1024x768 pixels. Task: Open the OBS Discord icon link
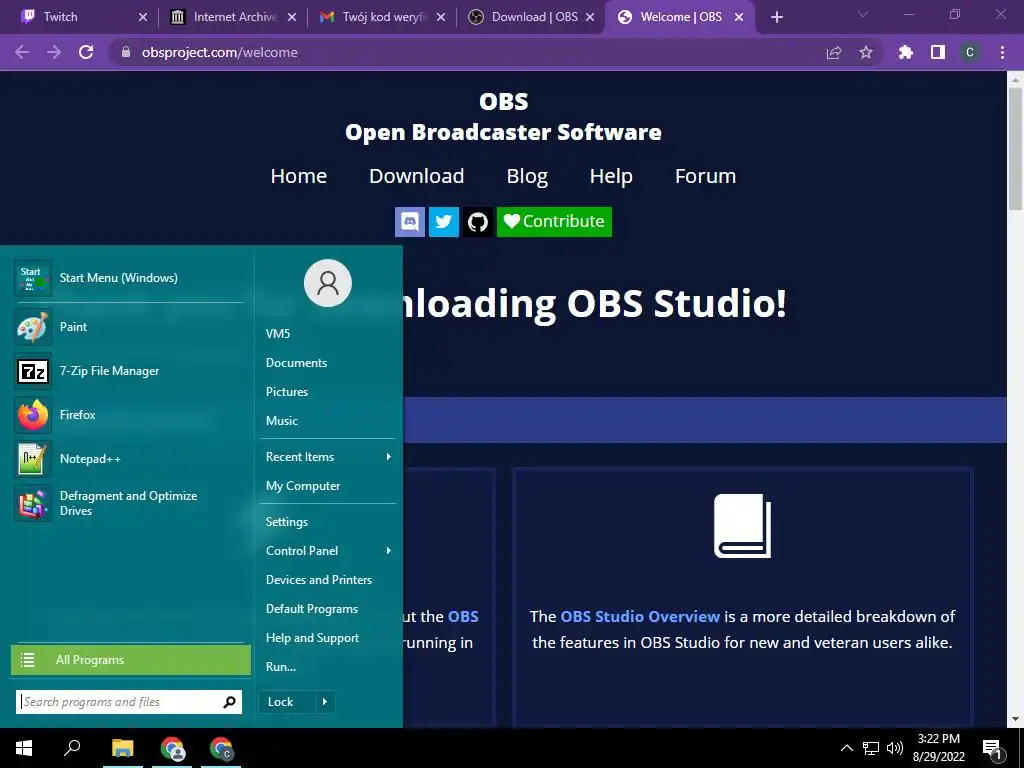(x=410, y=221)
